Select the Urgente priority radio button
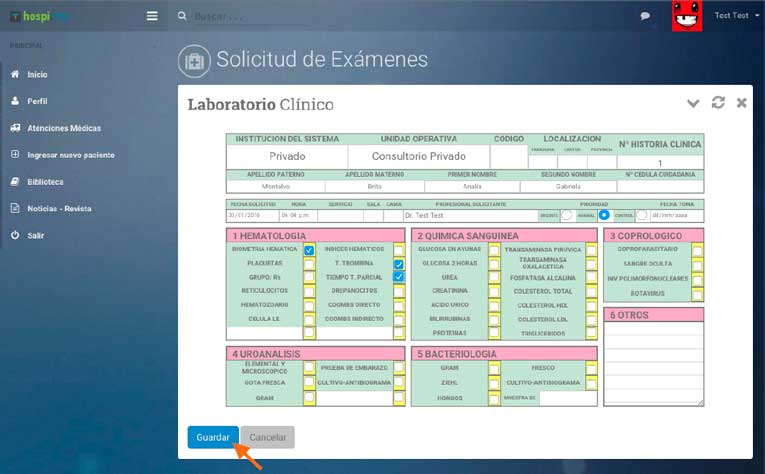765x474 pixels. click(x=566, y=215)
